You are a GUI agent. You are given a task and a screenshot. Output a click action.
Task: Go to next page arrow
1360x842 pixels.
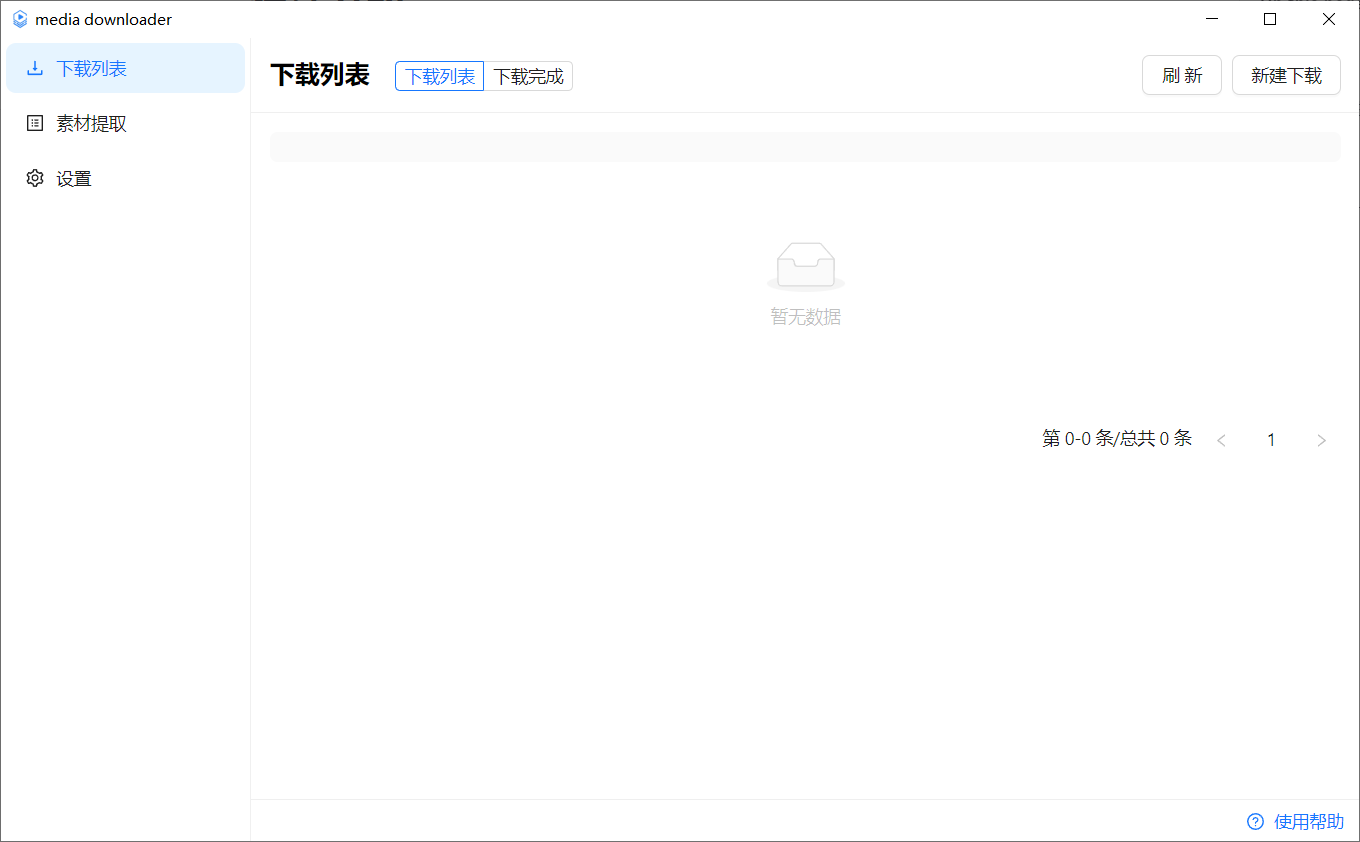pos(1322,440)
